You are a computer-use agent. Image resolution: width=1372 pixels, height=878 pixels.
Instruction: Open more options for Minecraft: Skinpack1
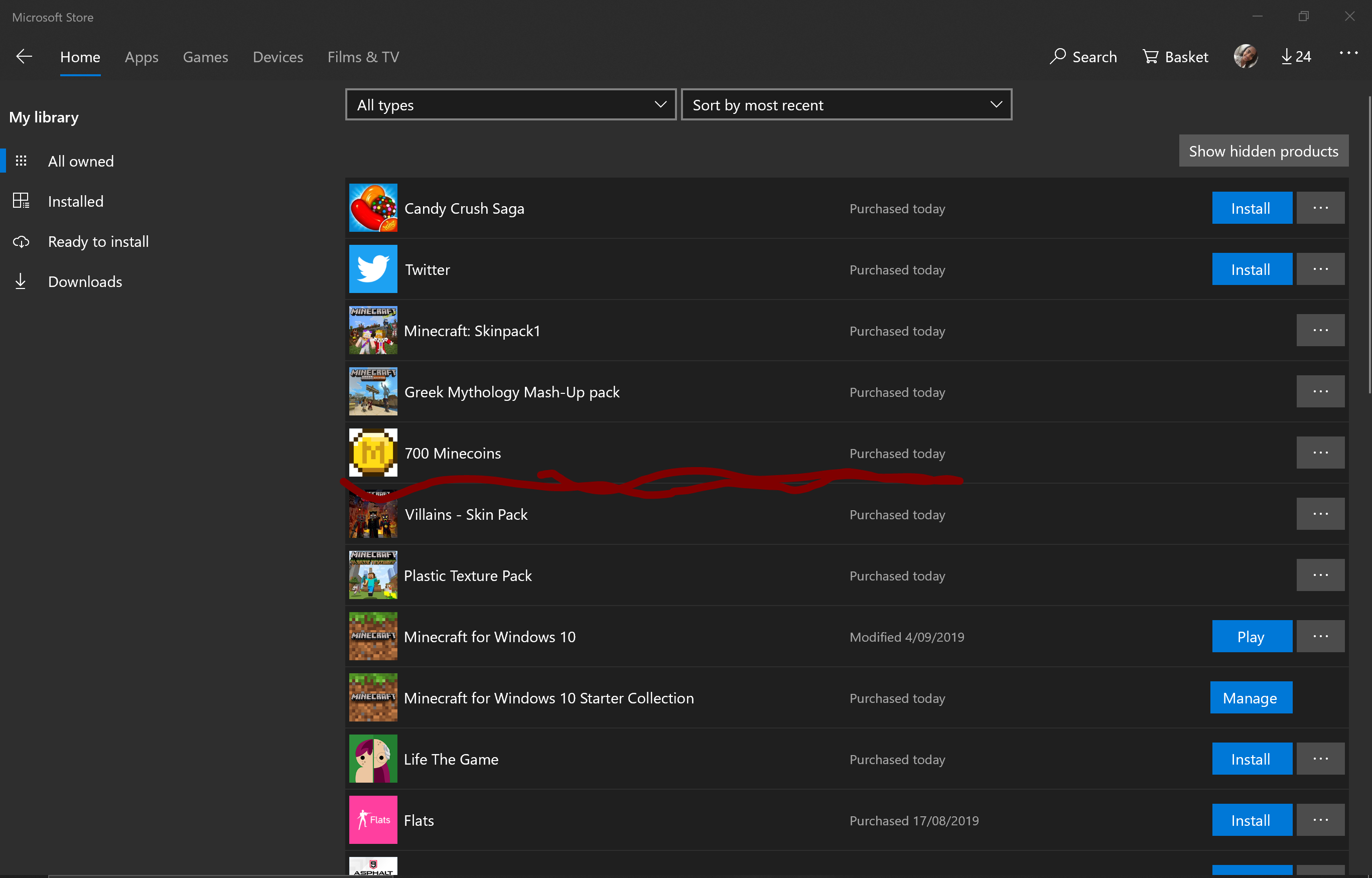click(1320, 330)
